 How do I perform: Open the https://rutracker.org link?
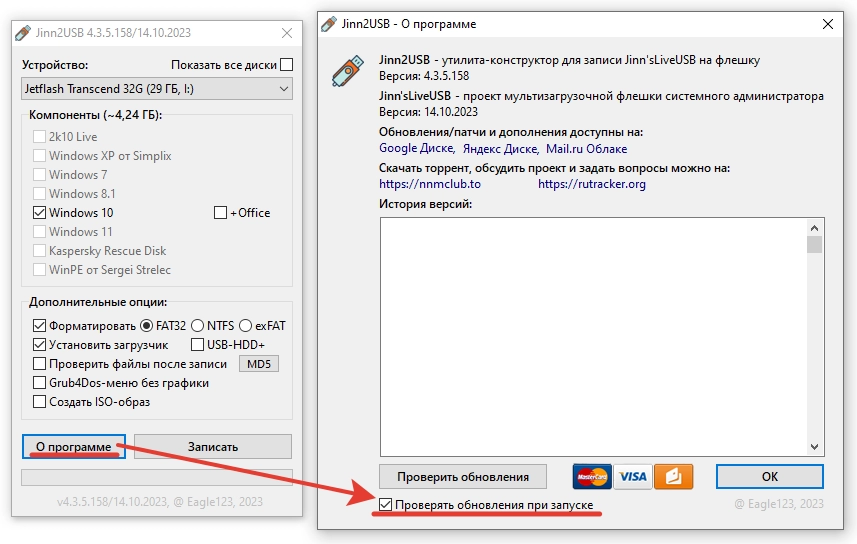[592, 184]
